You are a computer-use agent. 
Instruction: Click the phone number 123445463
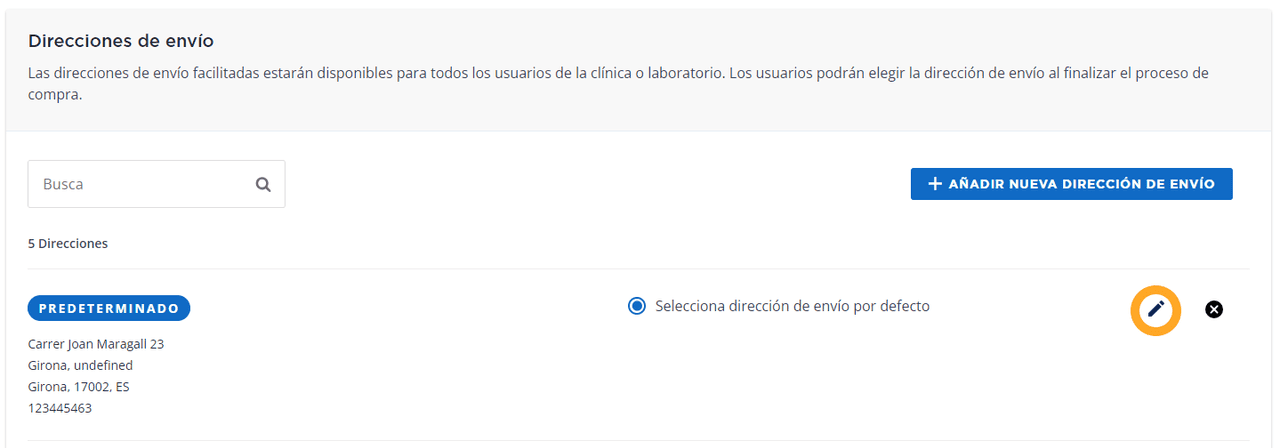pyautogui.click(x=60, y=408)
